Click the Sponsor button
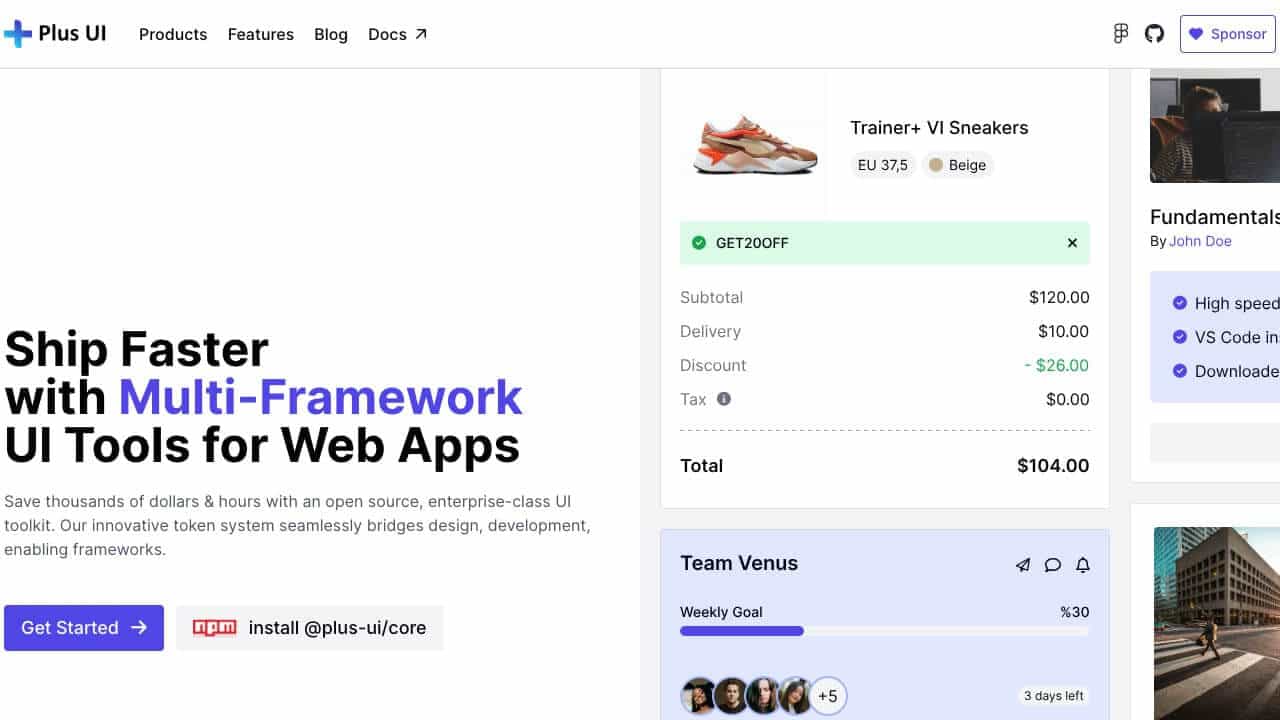 coord(1228,34)
